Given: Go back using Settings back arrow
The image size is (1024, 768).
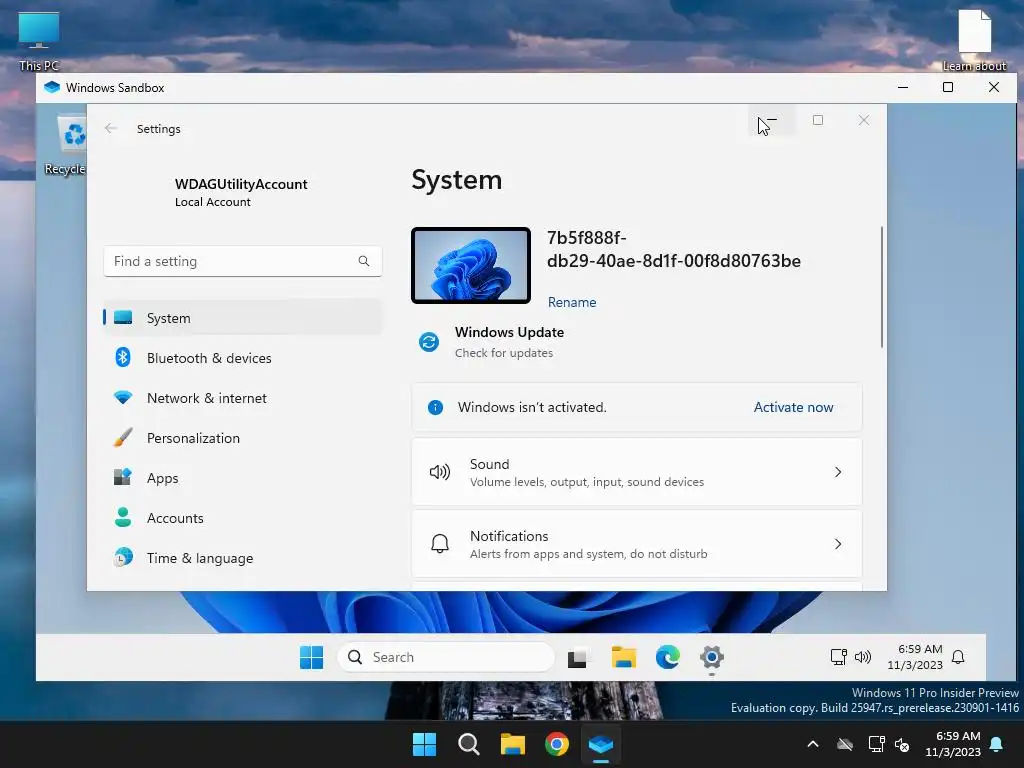Looking at the screenshot, I should click(x=110, y=129).
